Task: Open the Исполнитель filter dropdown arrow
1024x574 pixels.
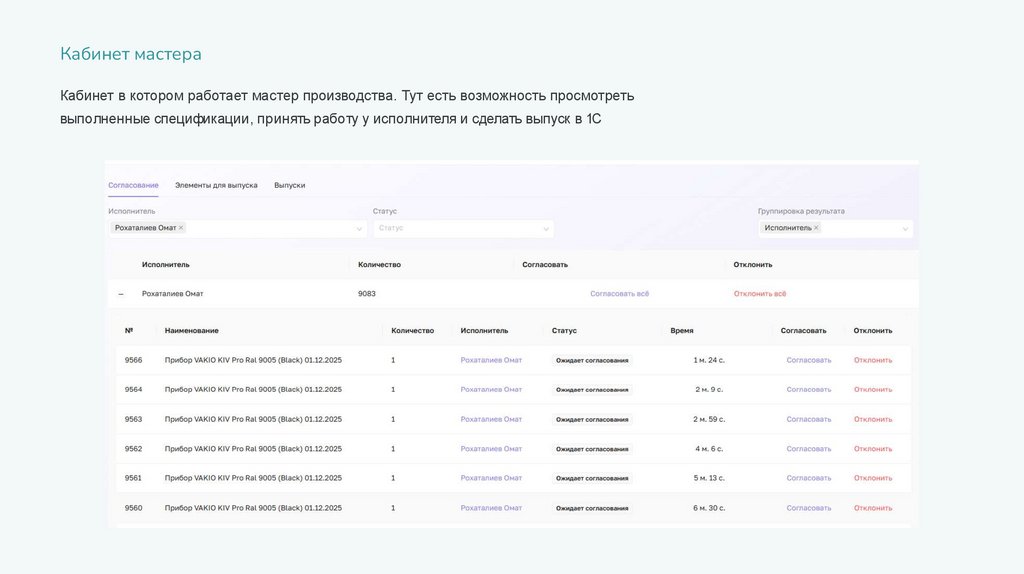Action: coord(359,229)
